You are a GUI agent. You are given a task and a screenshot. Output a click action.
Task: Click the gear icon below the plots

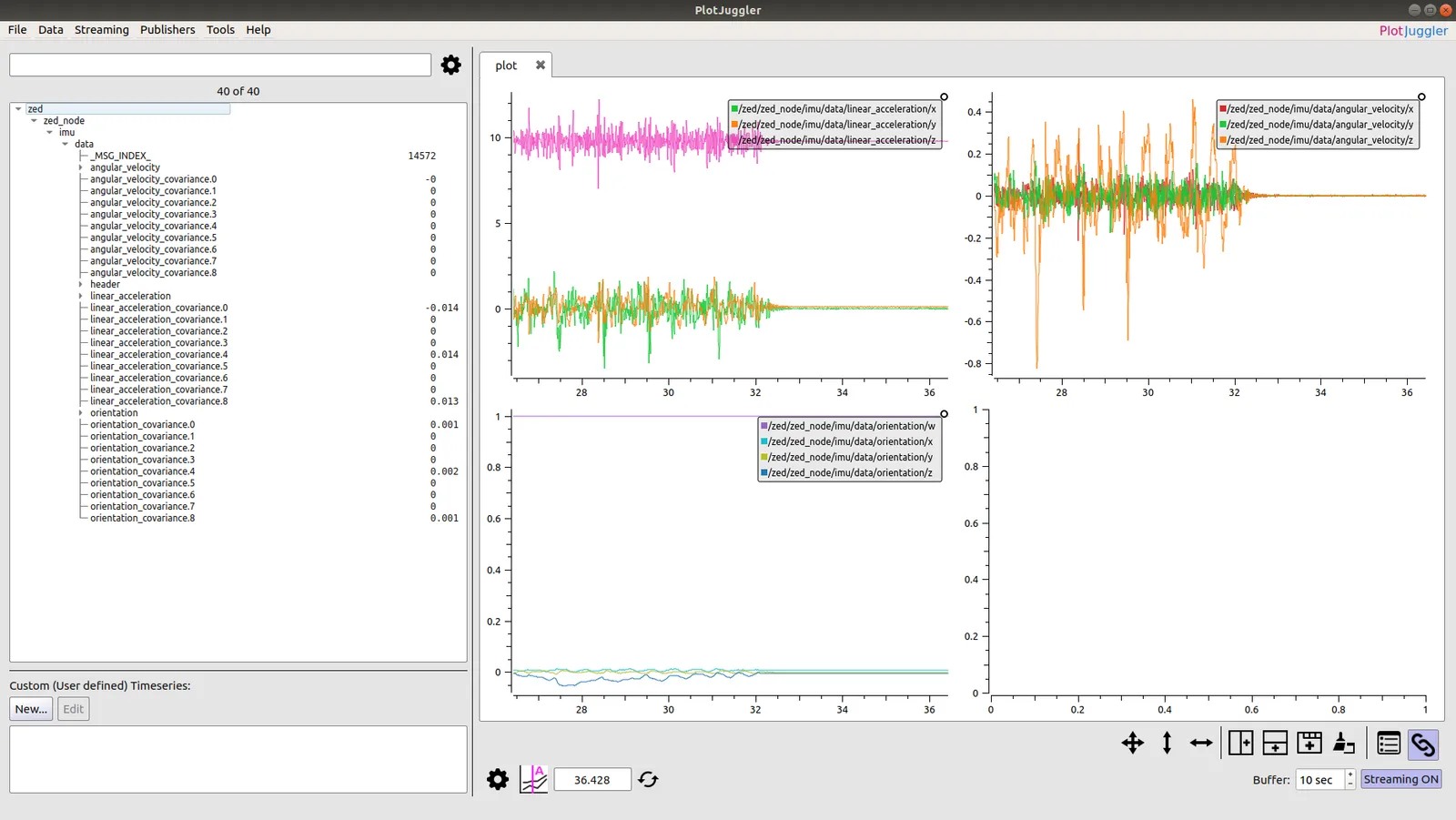point(497,779)
